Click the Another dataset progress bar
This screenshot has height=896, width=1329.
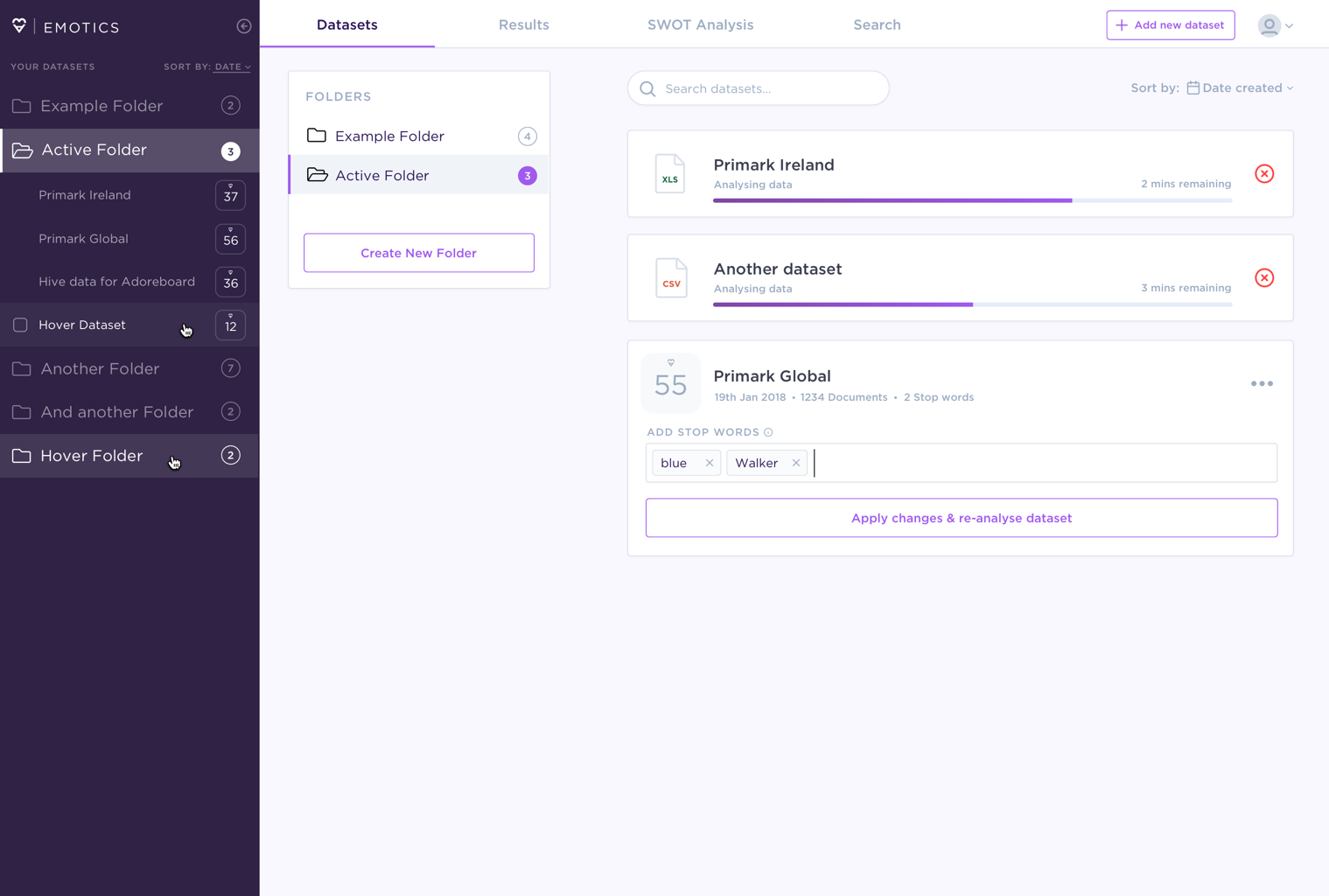(973, 304)
